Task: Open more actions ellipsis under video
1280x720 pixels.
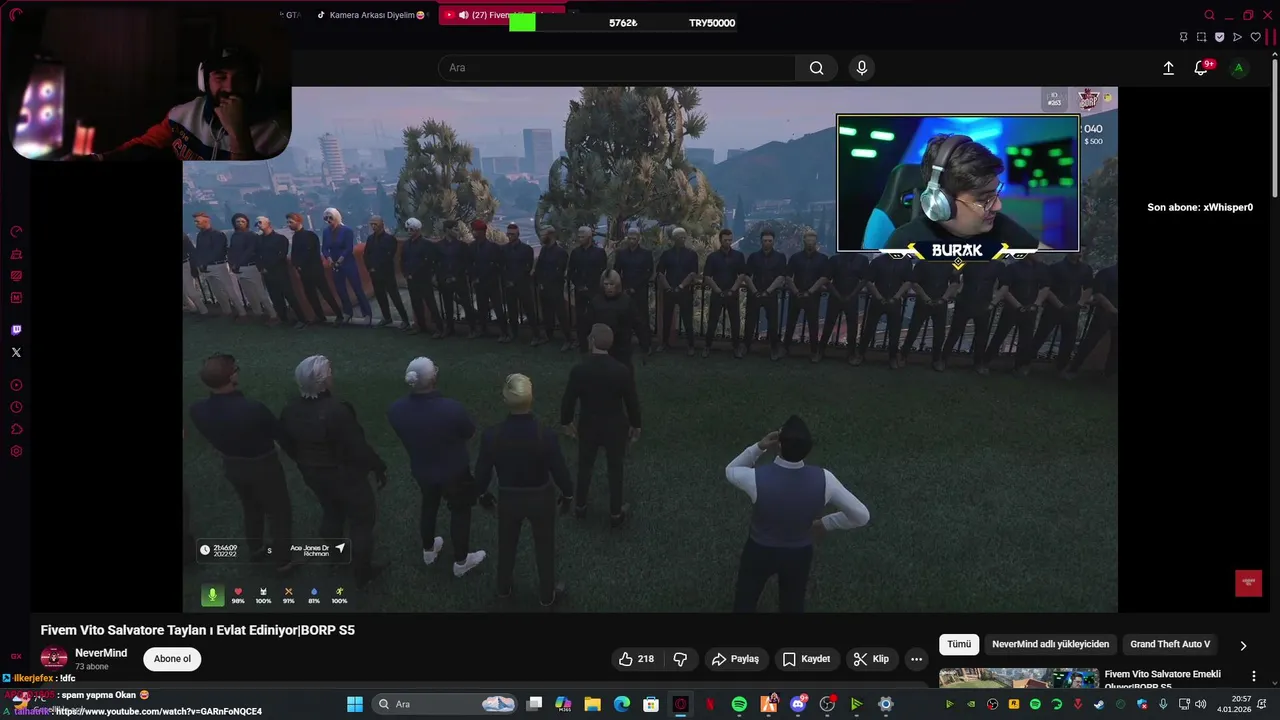Action: click(916, 659)
